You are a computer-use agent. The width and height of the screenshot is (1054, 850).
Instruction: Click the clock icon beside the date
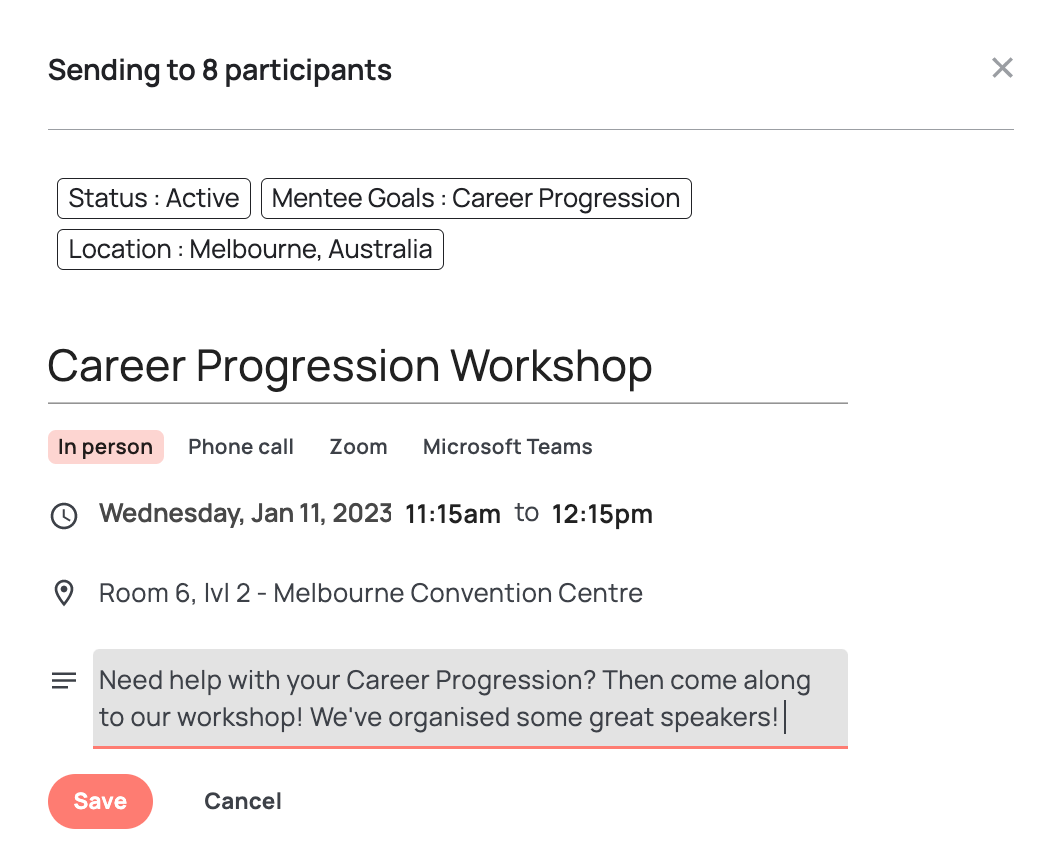tap(64, 516)
